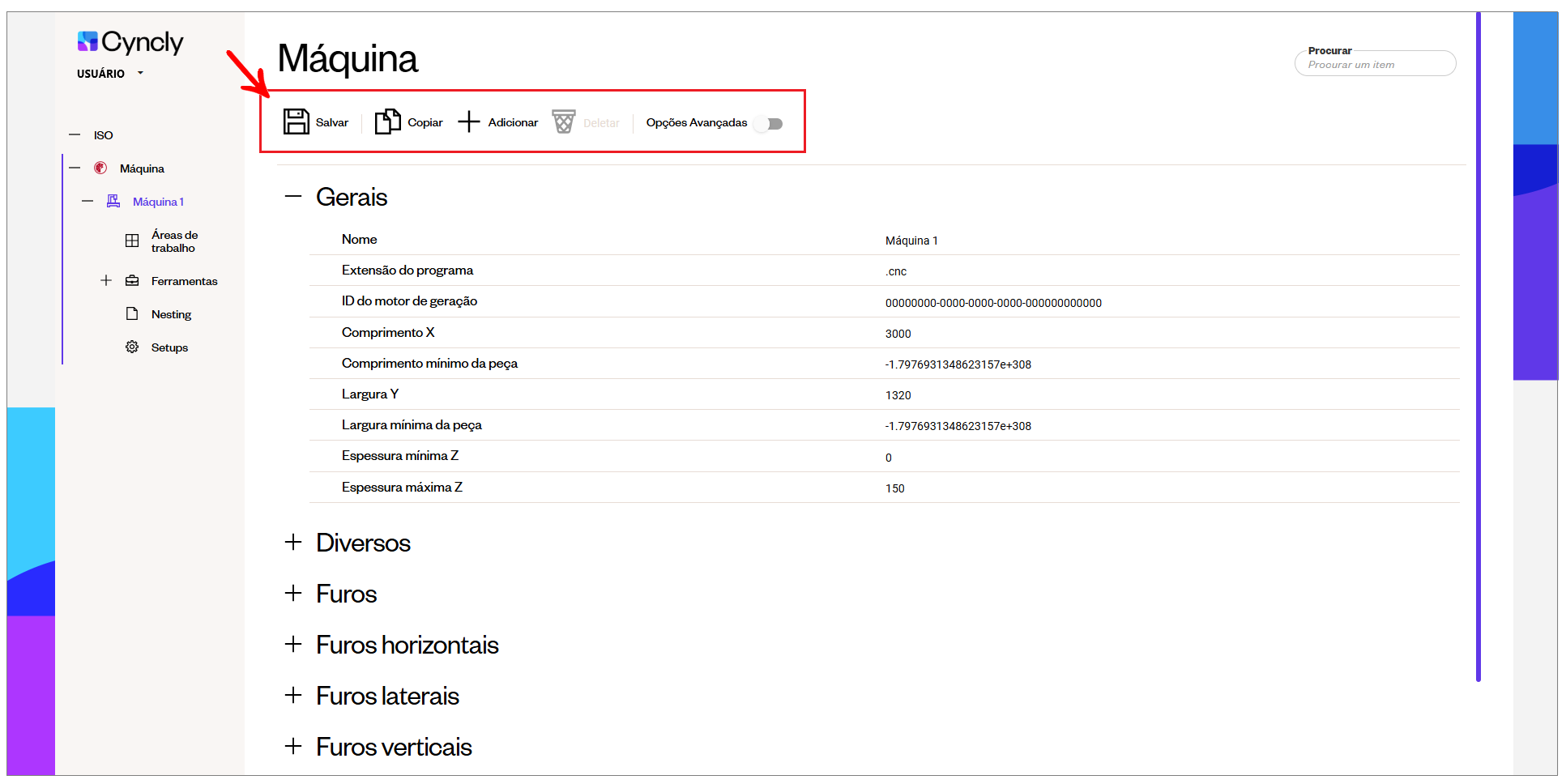The image size is (1566, 784).
Task: Click the Largura mínima da peça value
Action: tap(958, 426)
